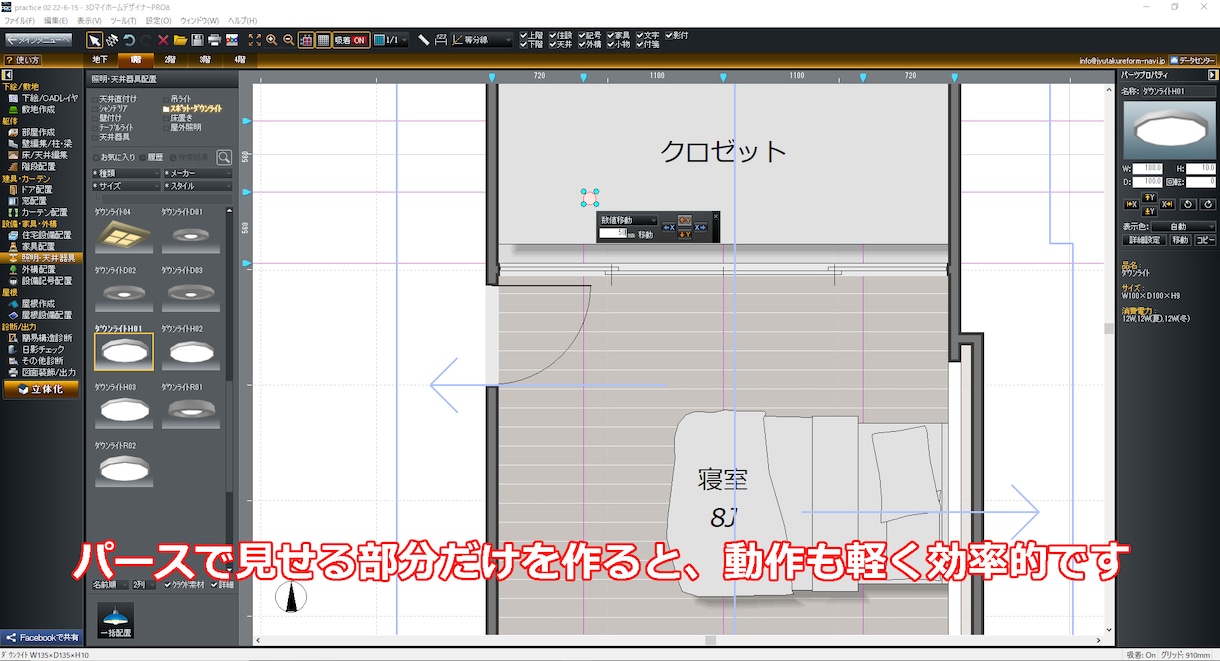Click the search magnifier in parts panel
Viewport: 1220px width, 661px height.
tap(224, 157)
